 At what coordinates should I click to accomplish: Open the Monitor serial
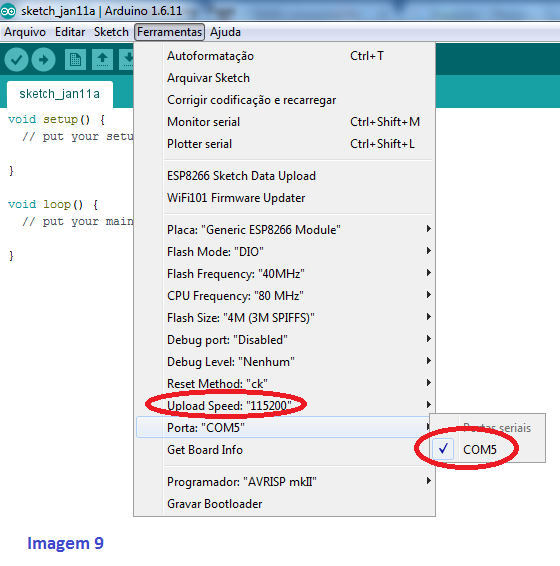(x=285, y=122)
